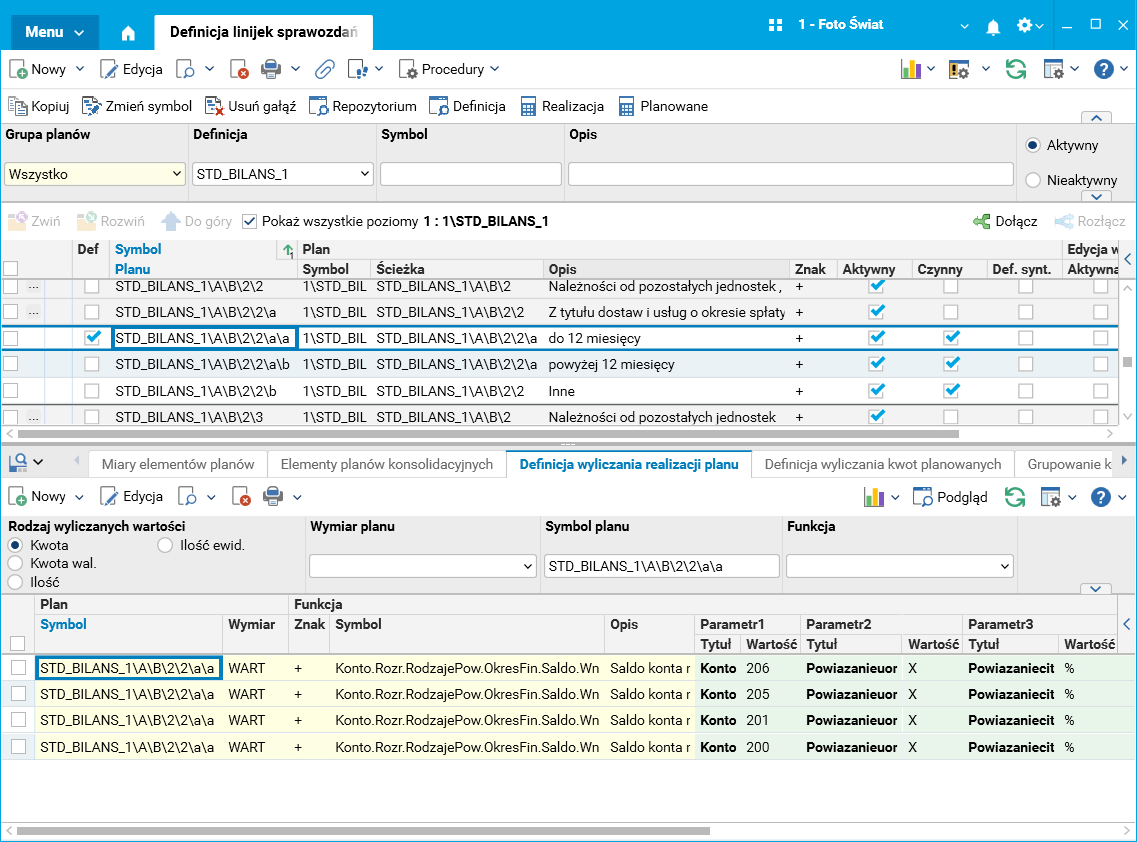Select the Nieaktywny radio button
The width and height of the screenshot is (1137, 842).
click(1033, 180)
